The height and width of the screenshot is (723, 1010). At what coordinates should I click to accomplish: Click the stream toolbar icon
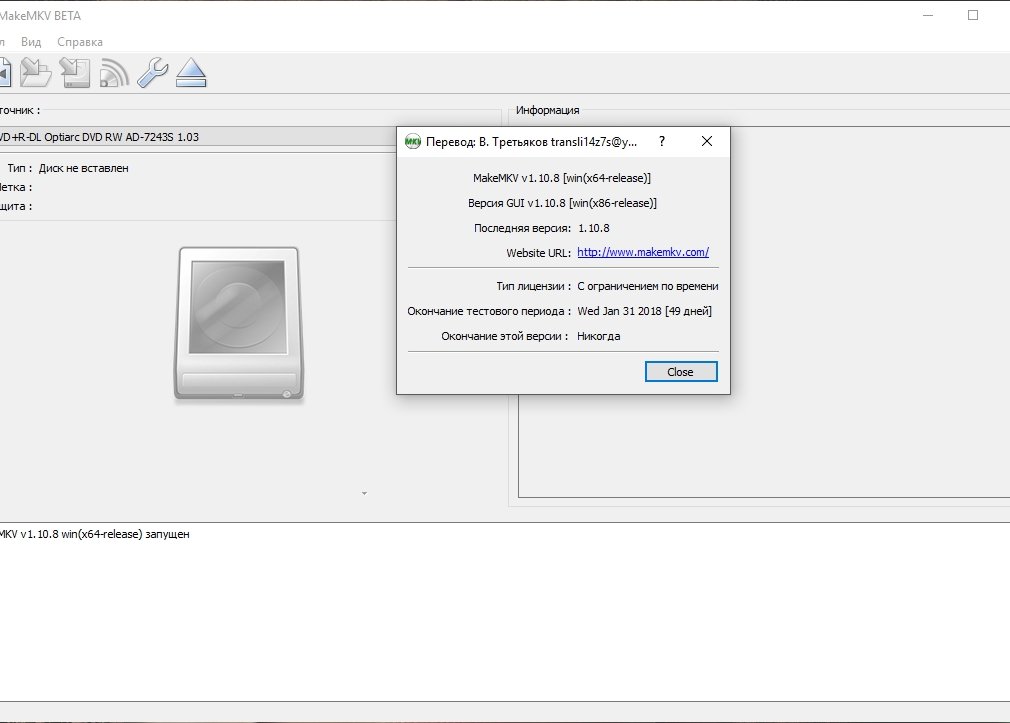tap(114, 73)
